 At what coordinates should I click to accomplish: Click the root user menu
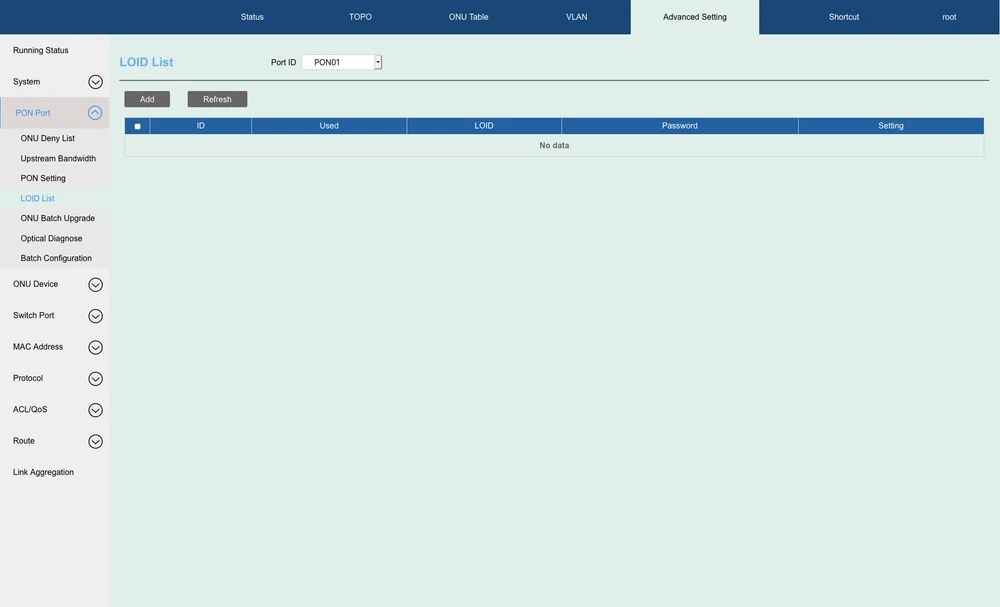(x=949, y=17)
